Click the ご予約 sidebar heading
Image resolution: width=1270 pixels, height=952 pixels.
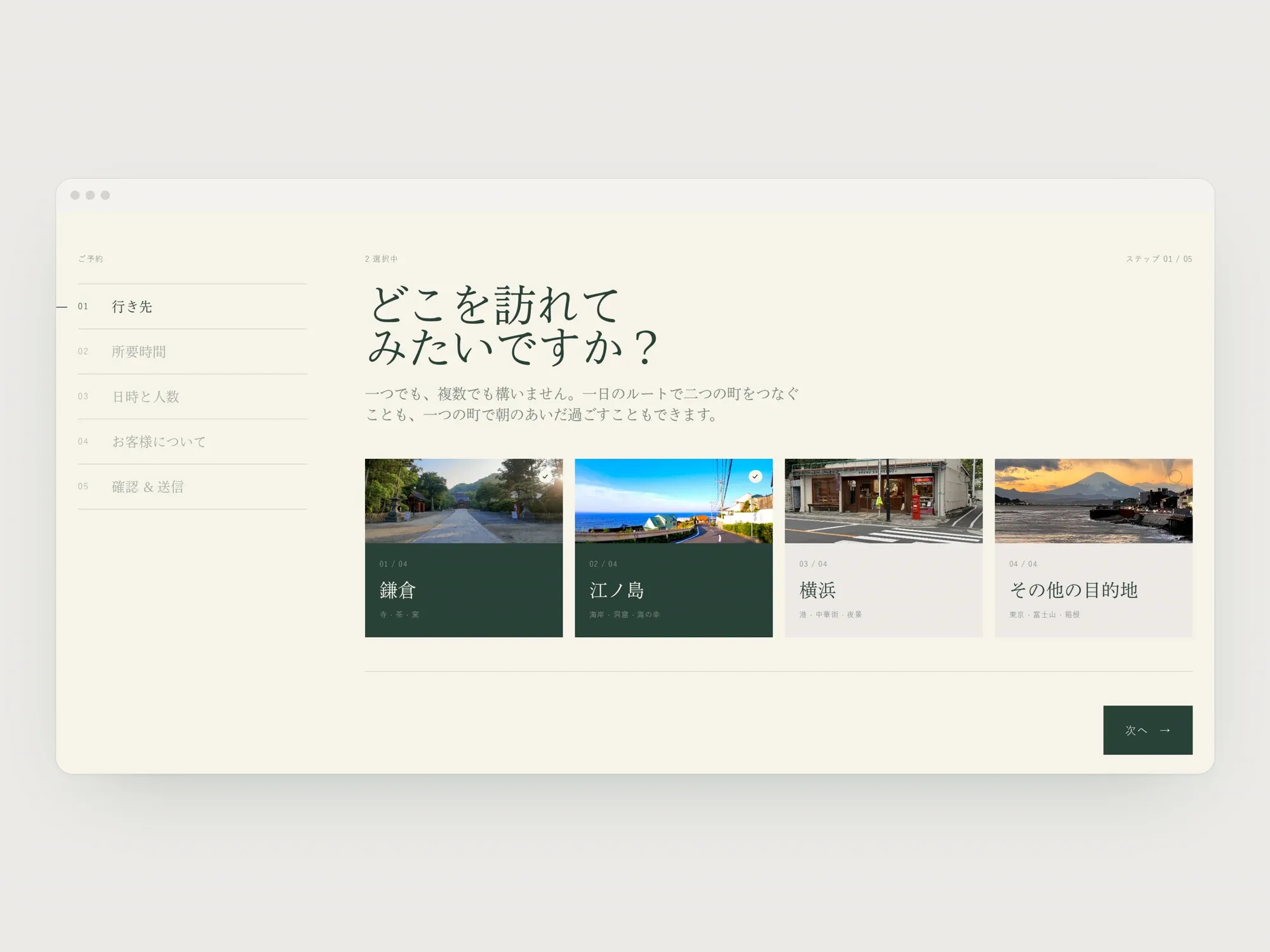(x=91, y=259)
